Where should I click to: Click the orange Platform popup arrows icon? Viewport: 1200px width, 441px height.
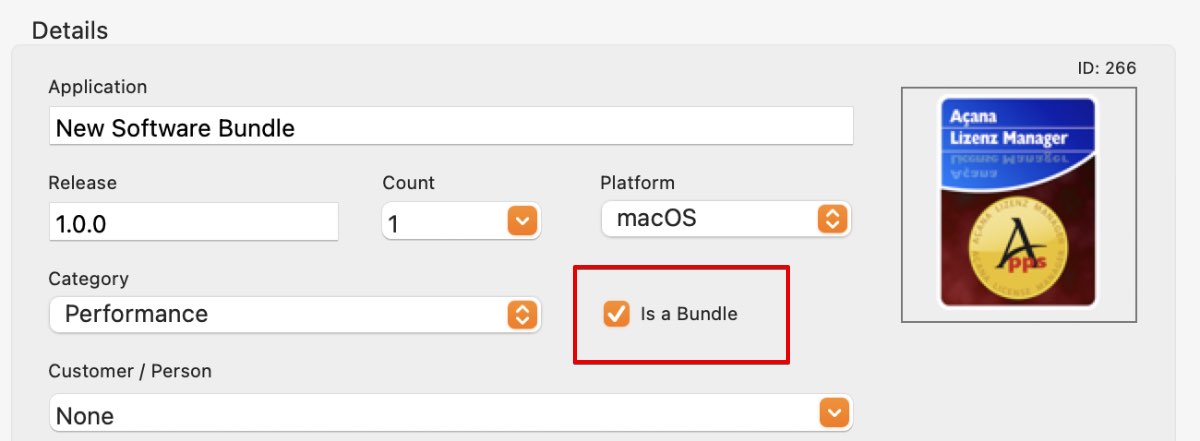[x=832, y=219]
